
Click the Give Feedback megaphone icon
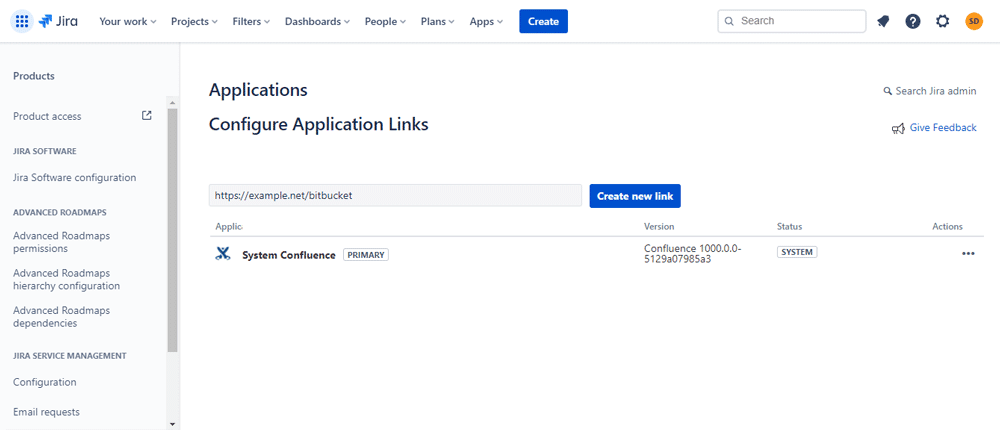coord(898,128)
